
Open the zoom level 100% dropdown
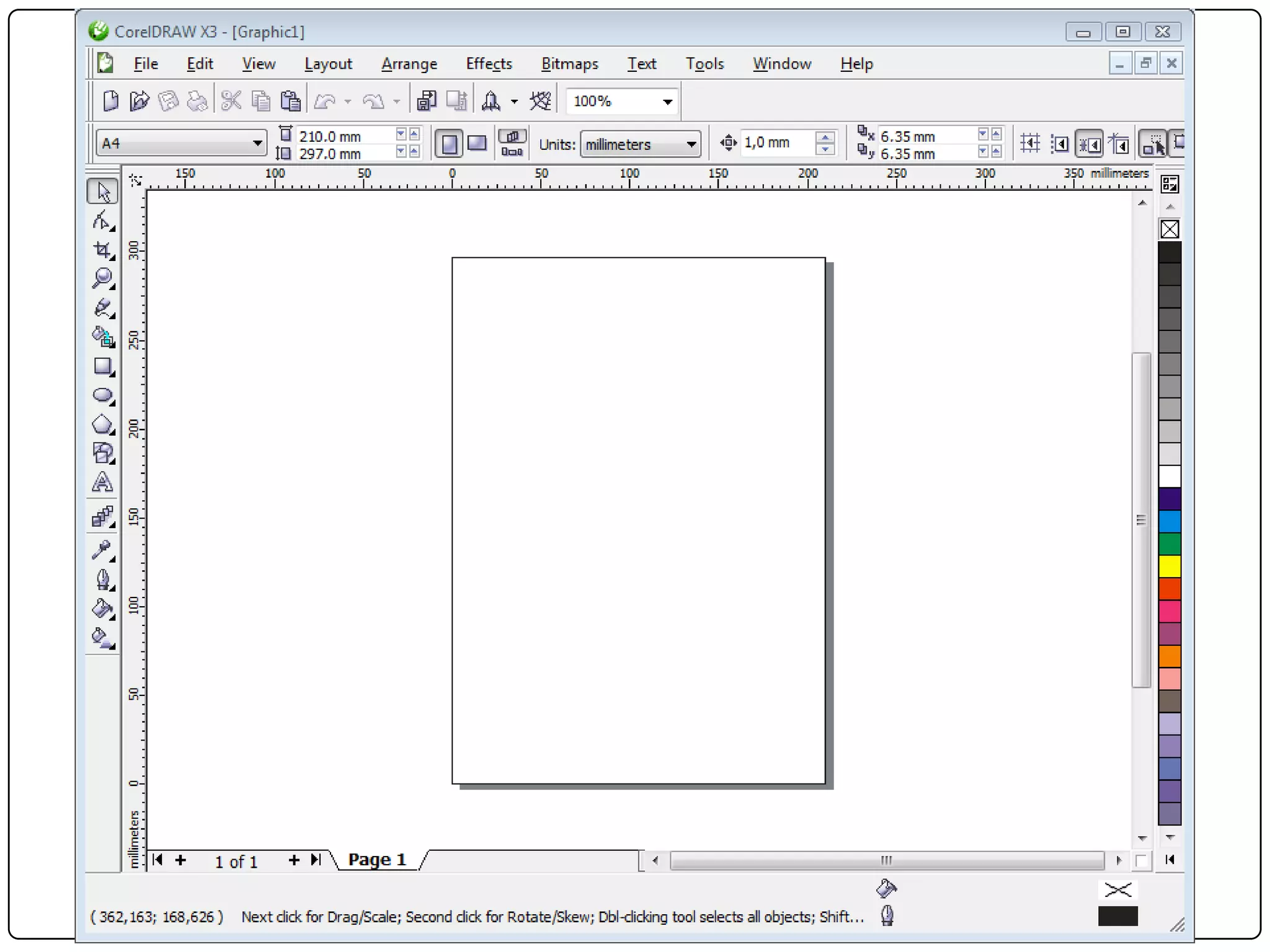667,102
